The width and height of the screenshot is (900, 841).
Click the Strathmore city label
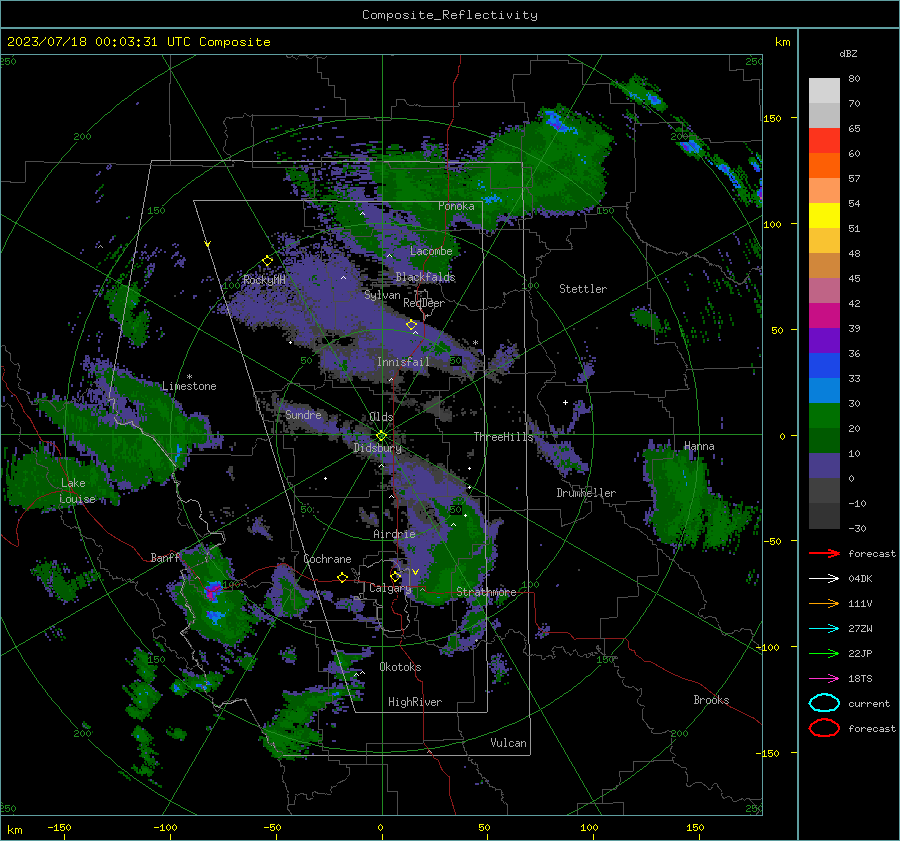tap(486, 592)
